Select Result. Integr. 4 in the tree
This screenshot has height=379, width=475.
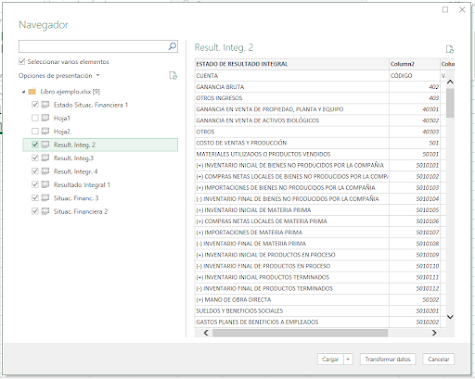(76, 171)
